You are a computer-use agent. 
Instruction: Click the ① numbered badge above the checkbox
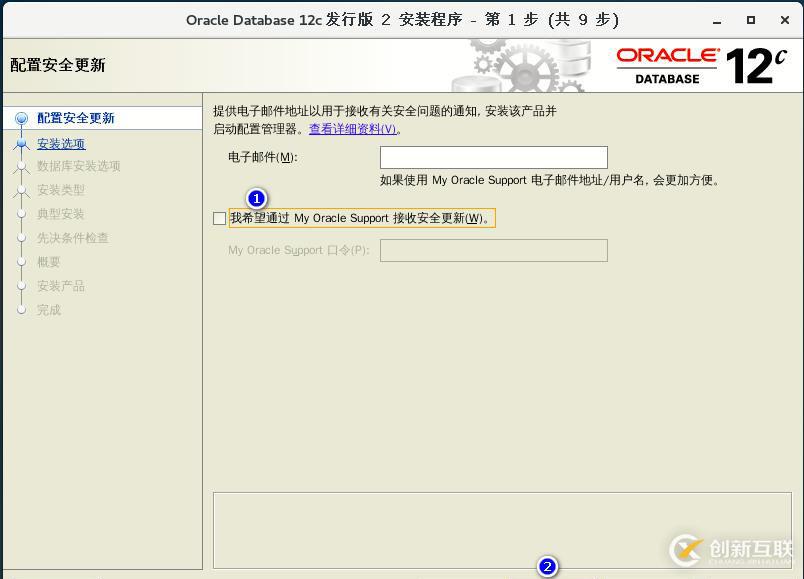pyautogui.click(x=258, y=199)
